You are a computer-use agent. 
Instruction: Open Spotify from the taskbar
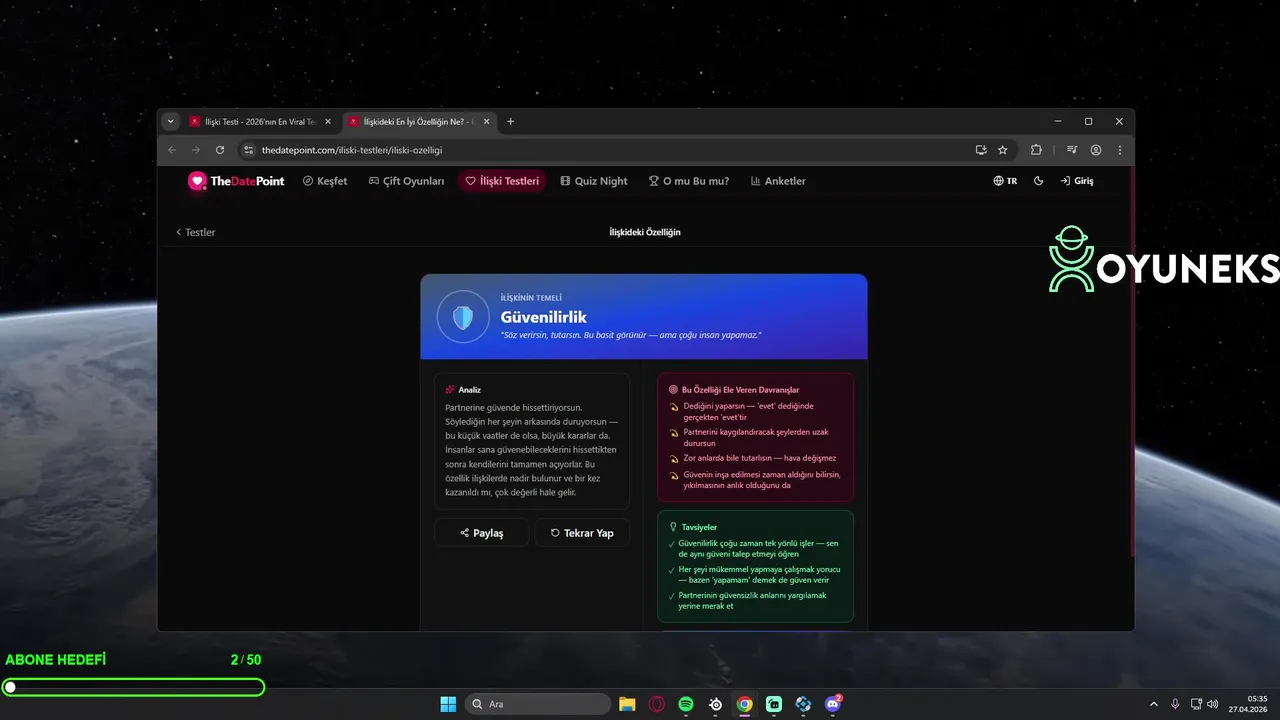tap(686, 704)
